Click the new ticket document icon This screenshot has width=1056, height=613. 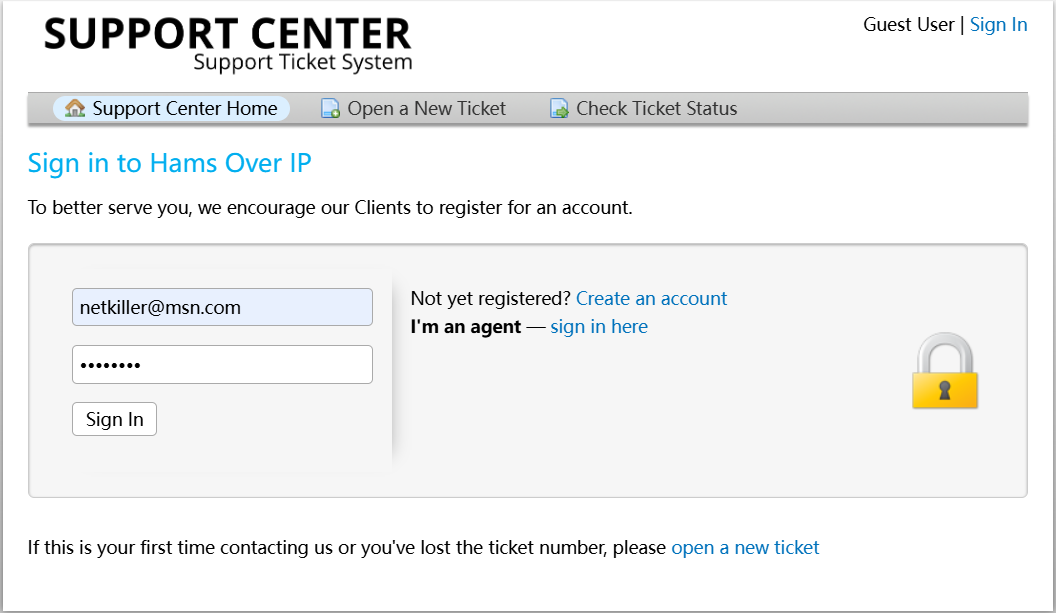pos(330,108)
